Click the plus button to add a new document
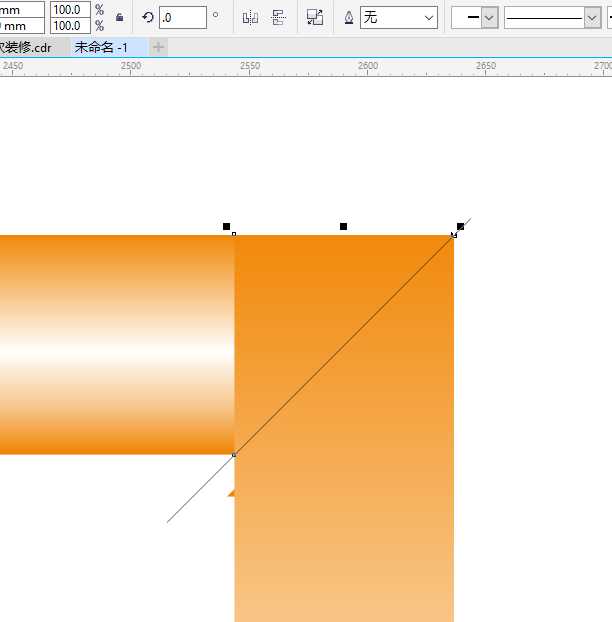The image size is (612, 622). click(x=159, y=47)
